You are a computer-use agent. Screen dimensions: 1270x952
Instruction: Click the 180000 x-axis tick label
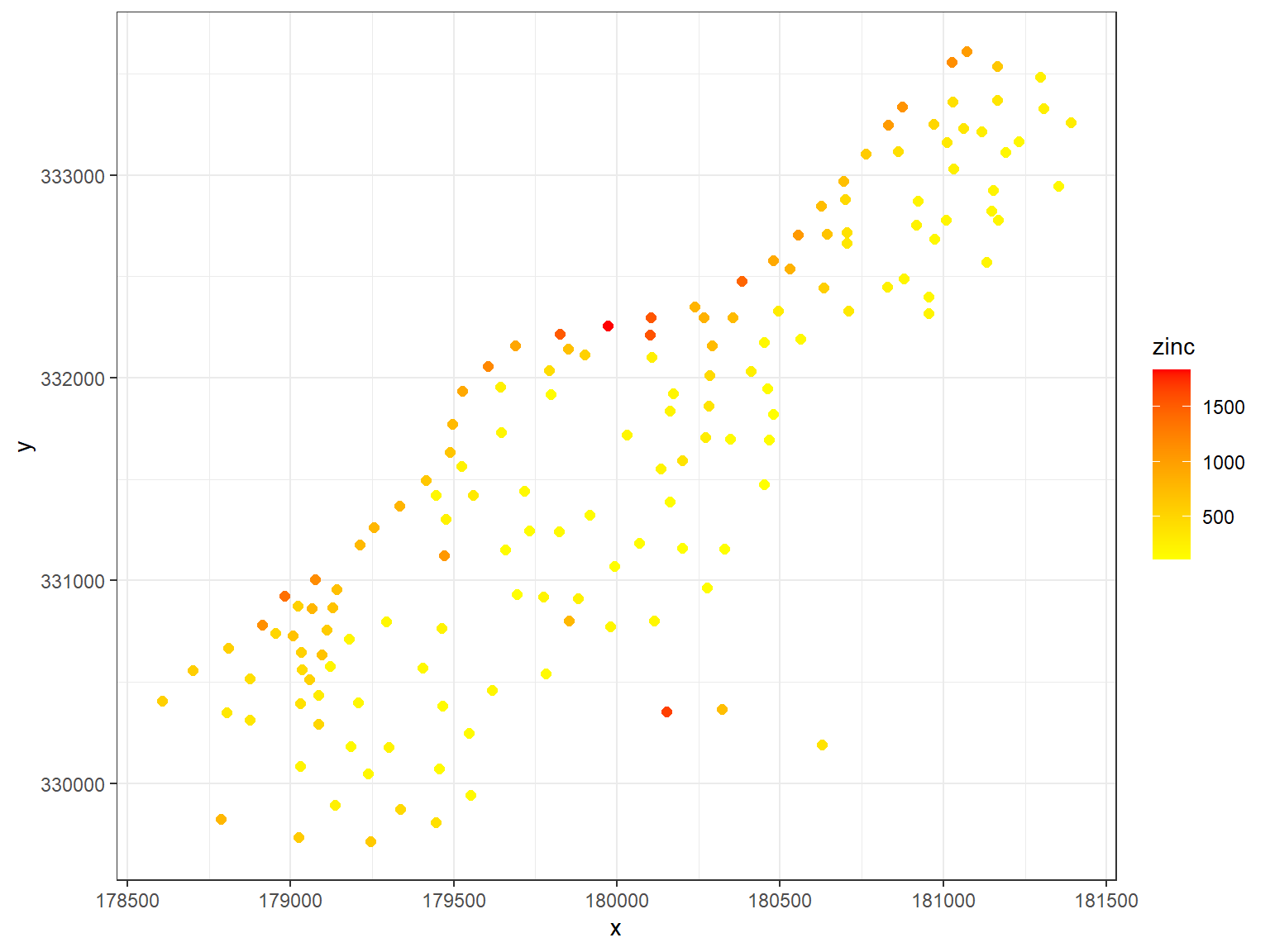tap(616, 901)
